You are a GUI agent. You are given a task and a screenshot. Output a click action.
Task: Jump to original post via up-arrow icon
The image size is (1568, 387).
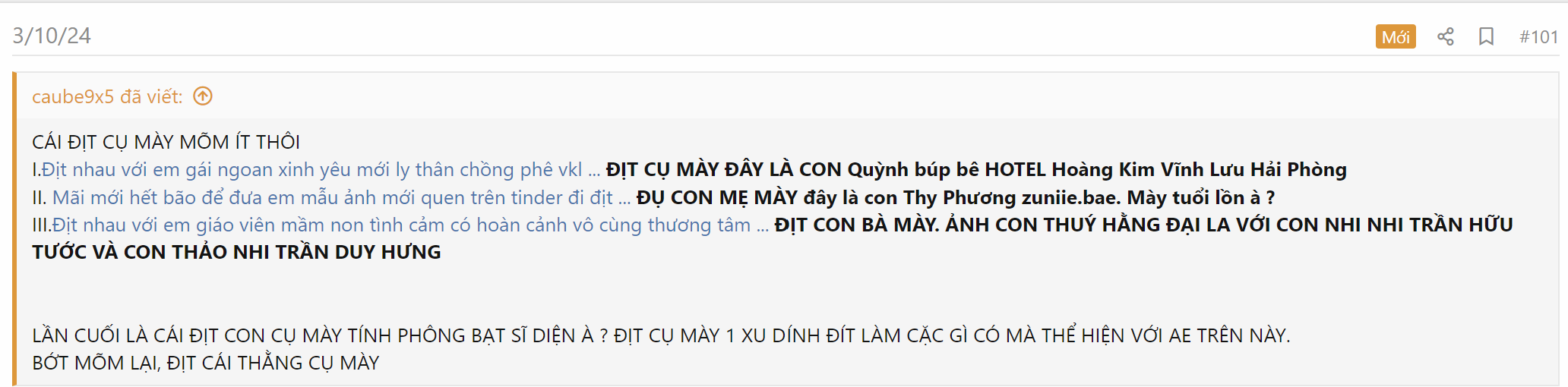[203, 96]
